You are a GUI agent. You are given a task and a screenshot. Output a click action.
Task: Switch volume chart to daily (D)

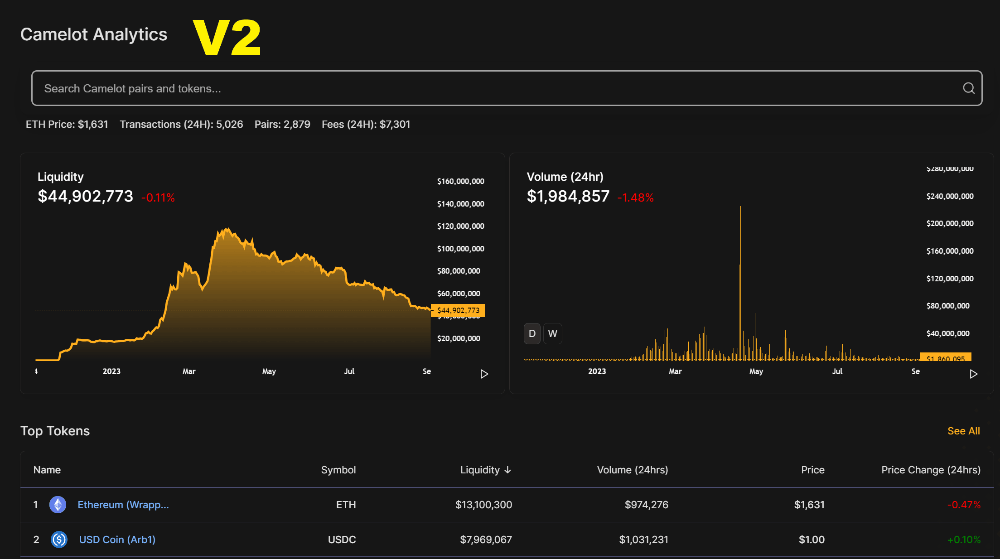click(532, 334)
